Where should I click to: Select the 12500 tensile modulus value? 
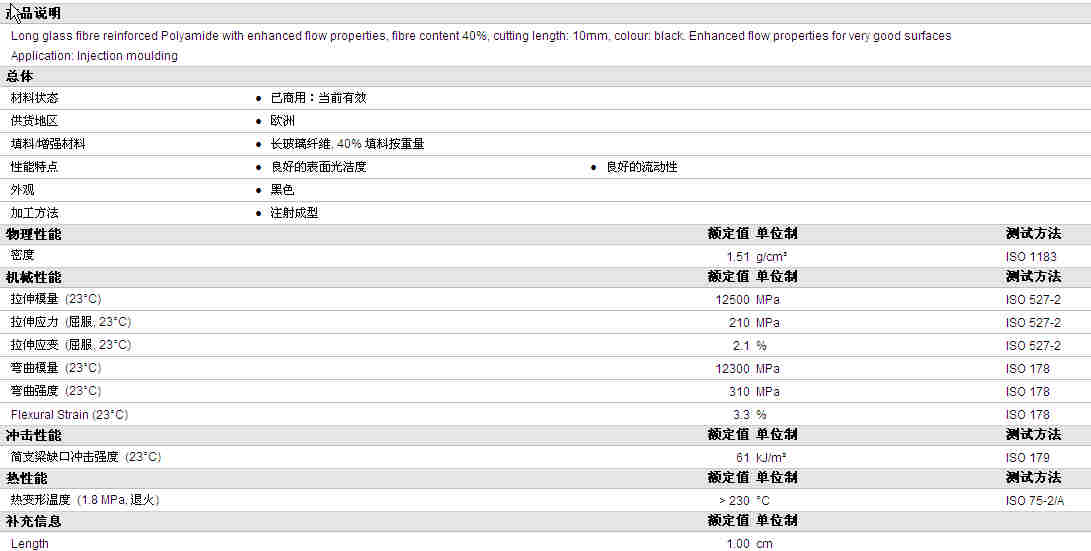(733, 300)
